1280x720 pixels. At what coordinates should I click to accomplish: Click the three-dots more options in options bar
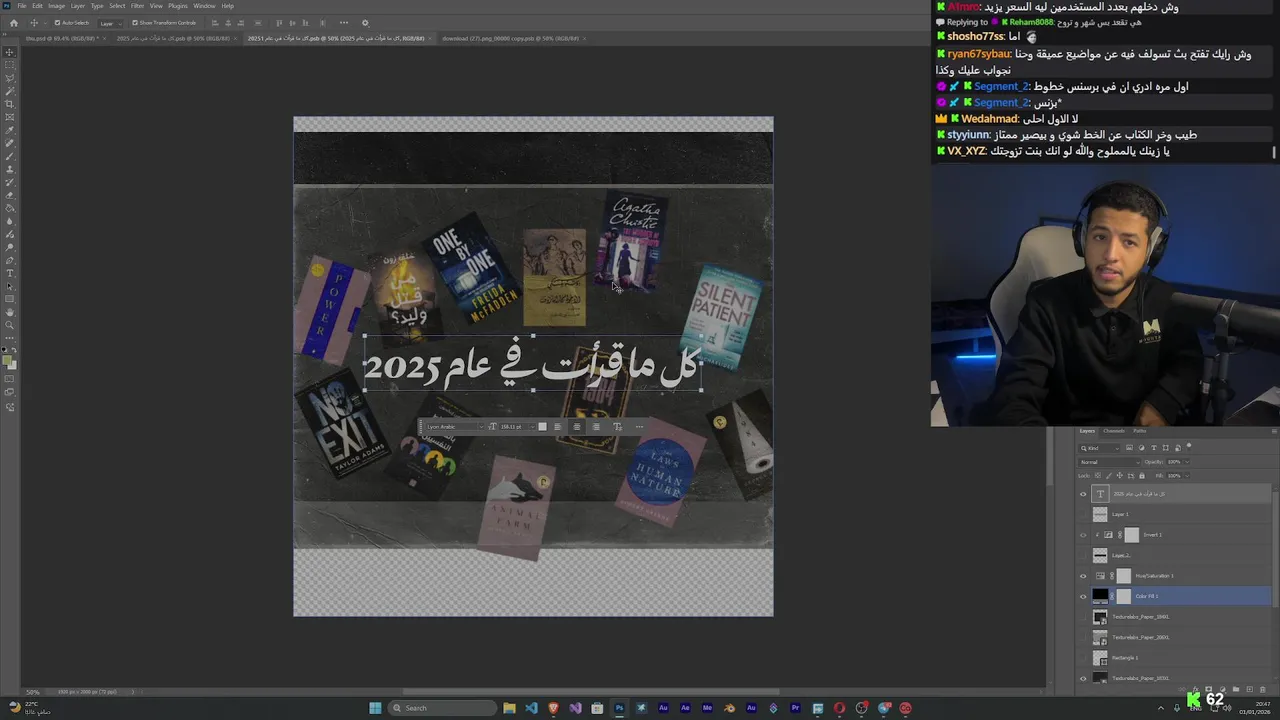tap(344, 23)
